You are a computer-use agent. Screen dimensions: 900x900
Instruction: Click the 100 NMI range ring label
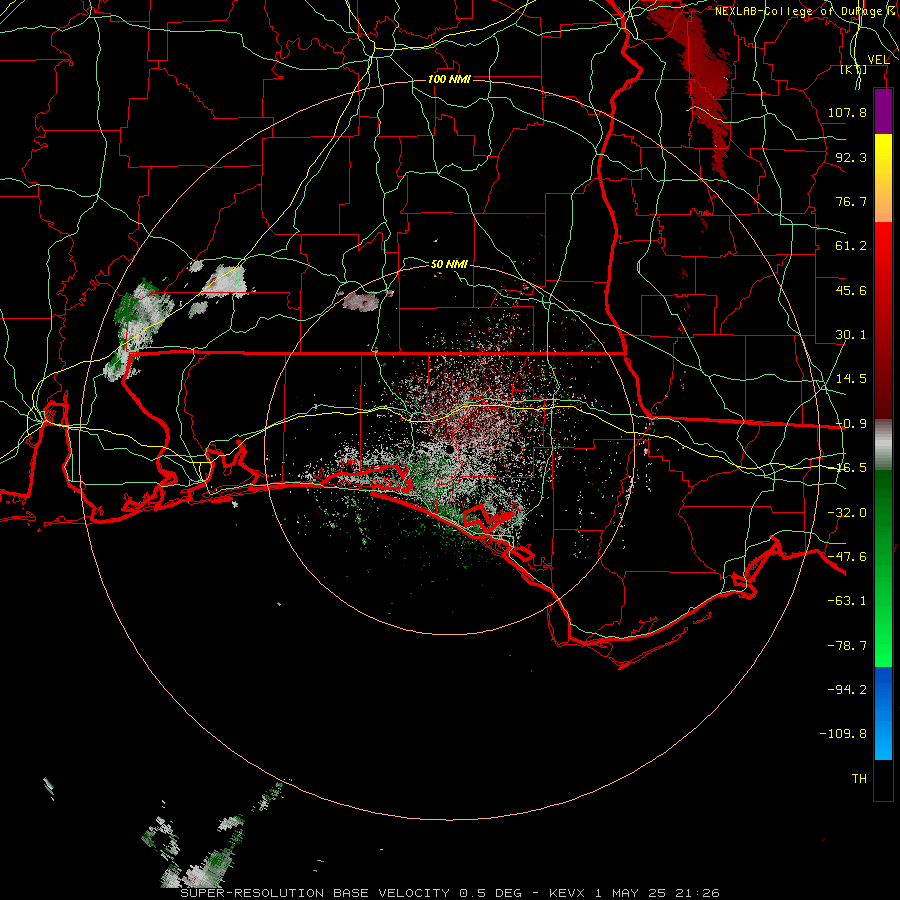(x=449, y=79)
